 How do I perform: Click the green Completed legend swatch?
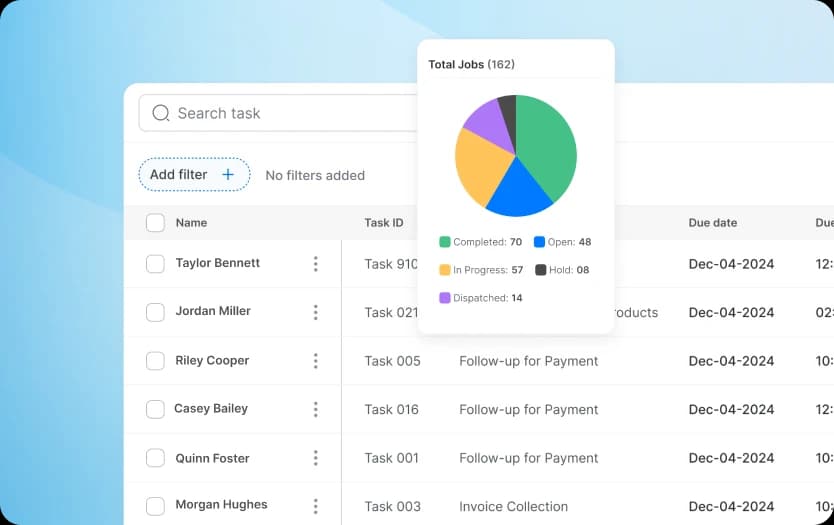[445, 242]
